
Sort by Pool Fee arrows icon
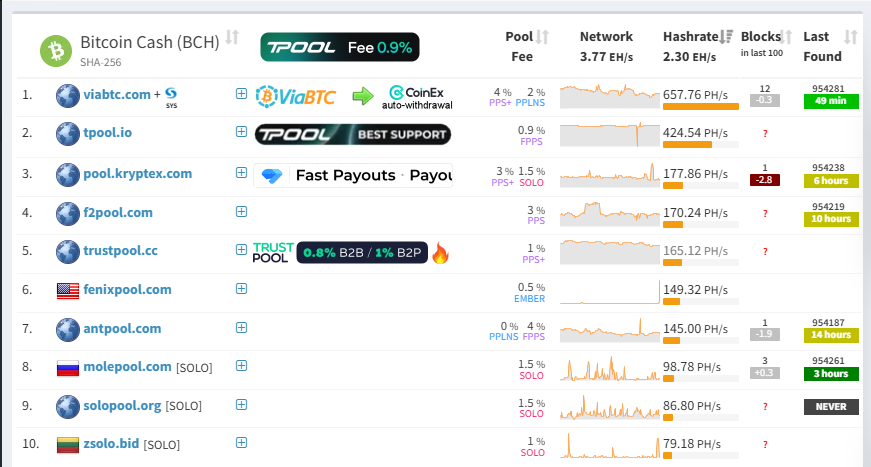(542, 37)
